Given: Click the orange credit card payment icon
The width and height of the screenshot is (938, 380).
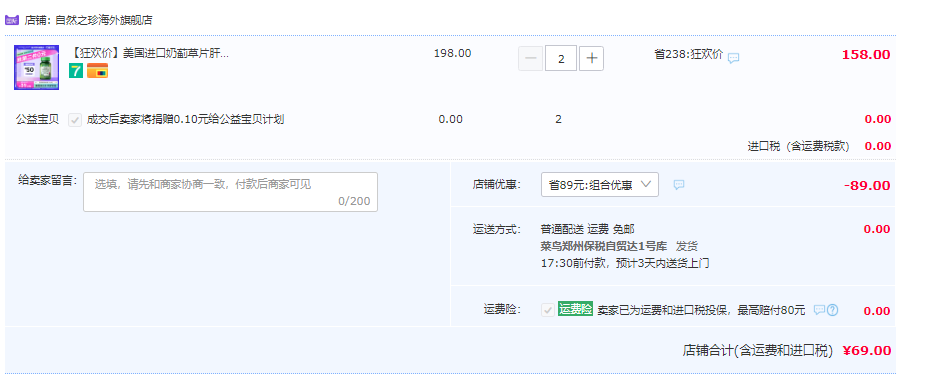Looking at the screenshot, I should (x=98, y=71).
